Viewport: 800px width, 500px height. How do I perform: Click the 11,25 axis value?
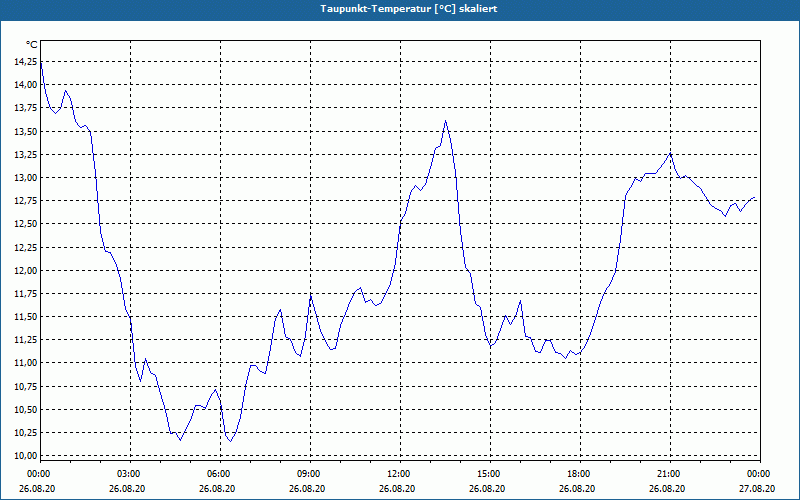[26, 340]
